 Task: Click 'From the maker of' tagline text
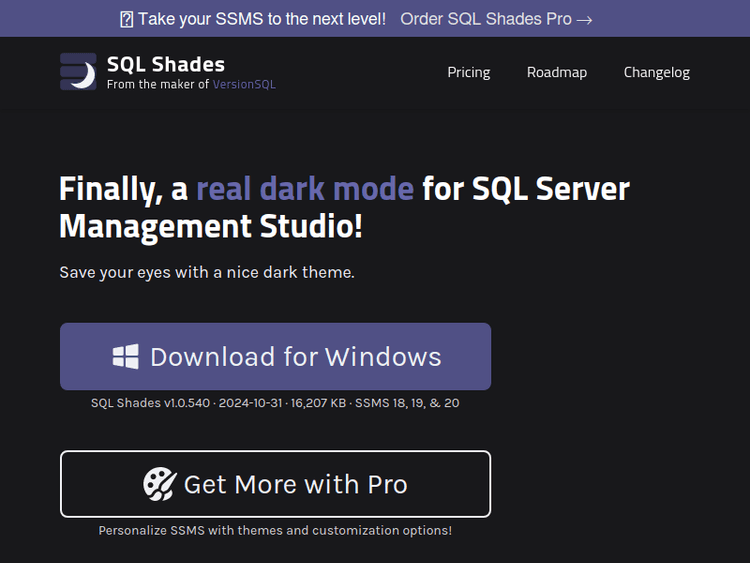click(158, 84)
